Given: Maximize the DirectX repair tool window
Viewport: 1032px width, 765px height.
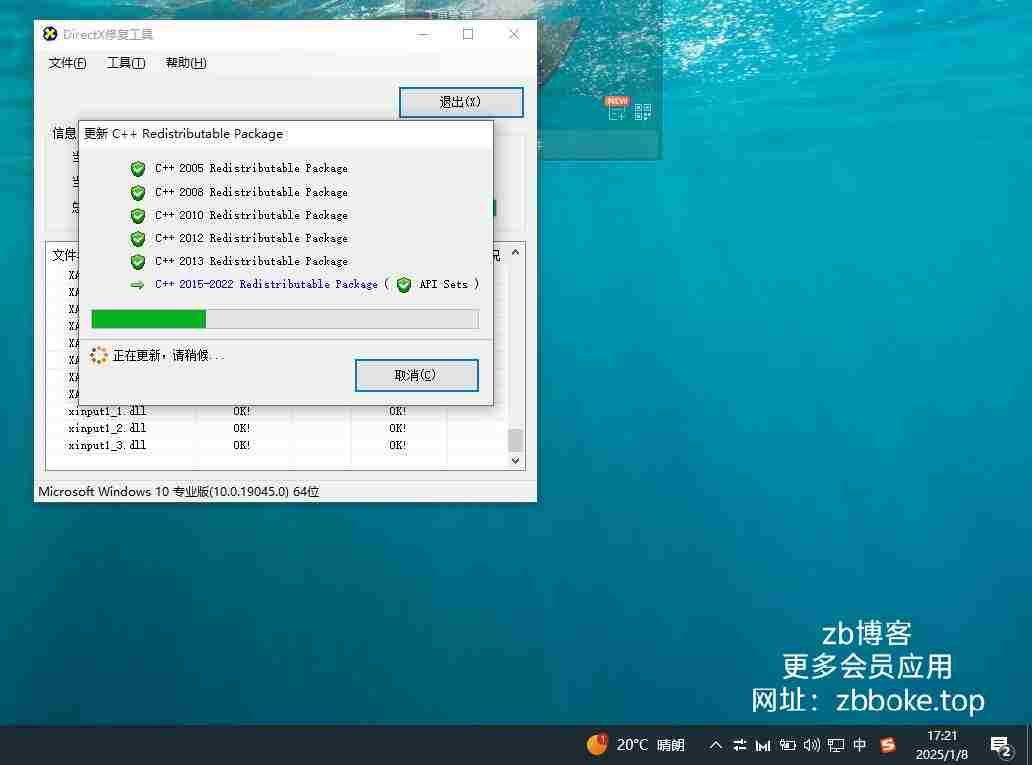Looking at the screenshot, I should [x=468, y=34].
